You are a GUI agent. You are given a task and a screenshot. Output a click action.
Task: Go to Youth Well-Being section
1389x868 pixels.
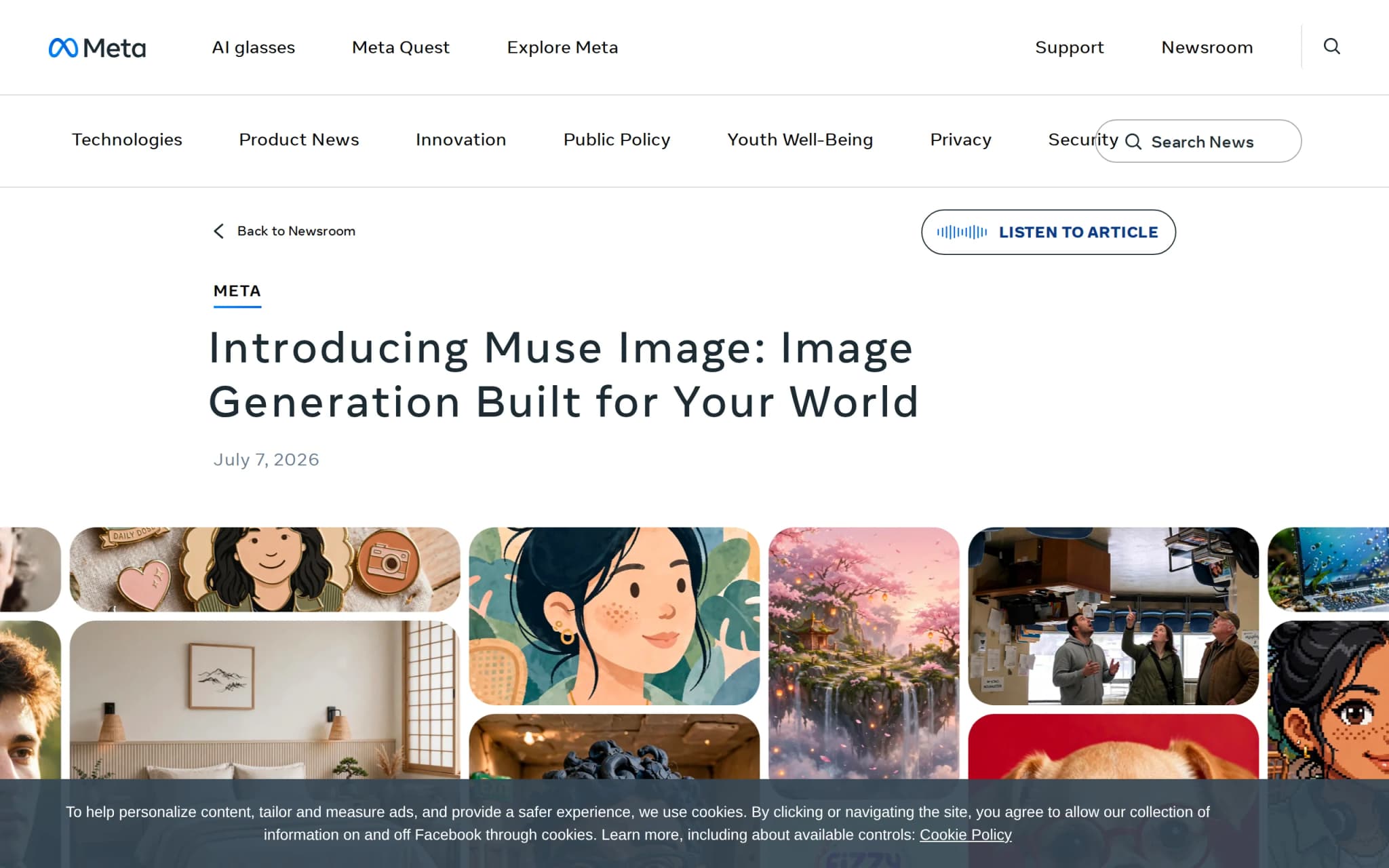coord(800,140)
